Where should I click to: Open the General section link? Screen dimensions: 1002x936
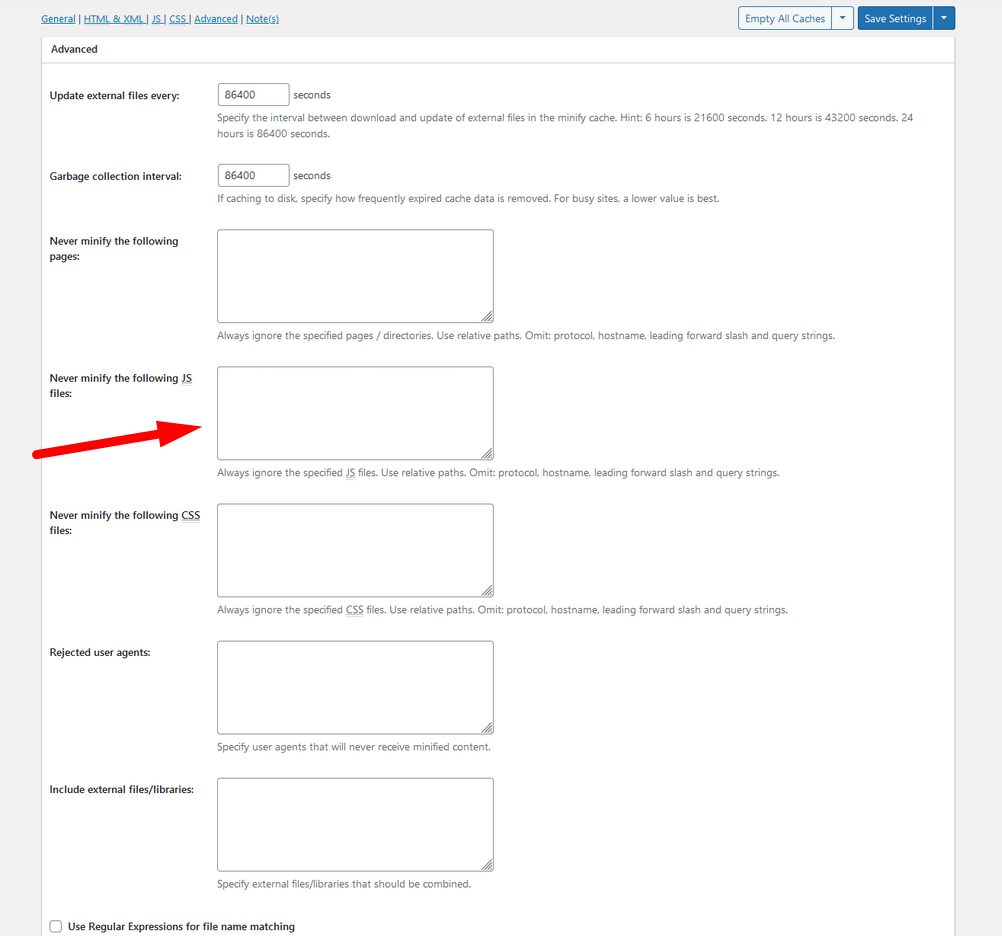click(x=58, y=19)
